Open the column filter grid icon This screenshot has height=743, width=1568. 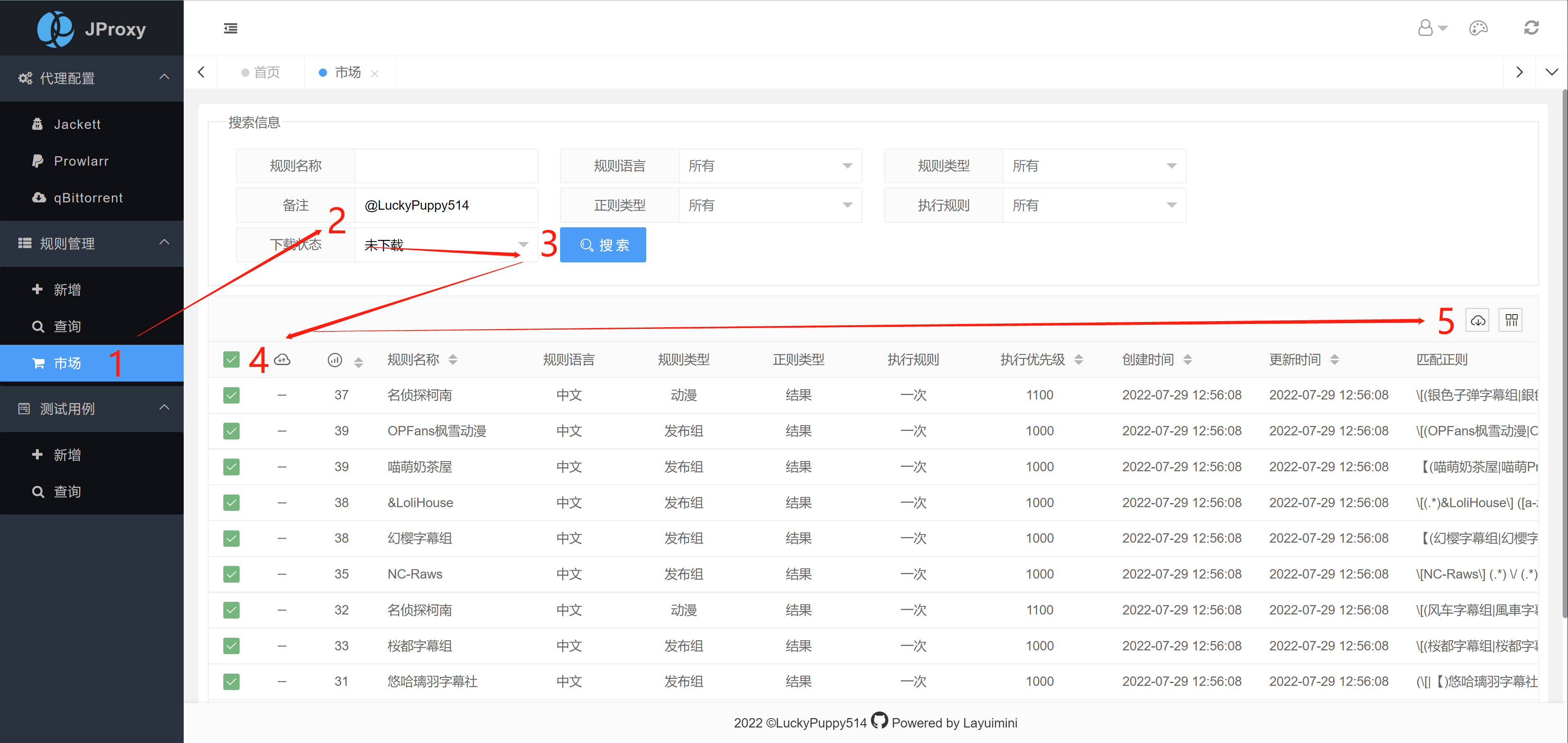(1511, 321)
